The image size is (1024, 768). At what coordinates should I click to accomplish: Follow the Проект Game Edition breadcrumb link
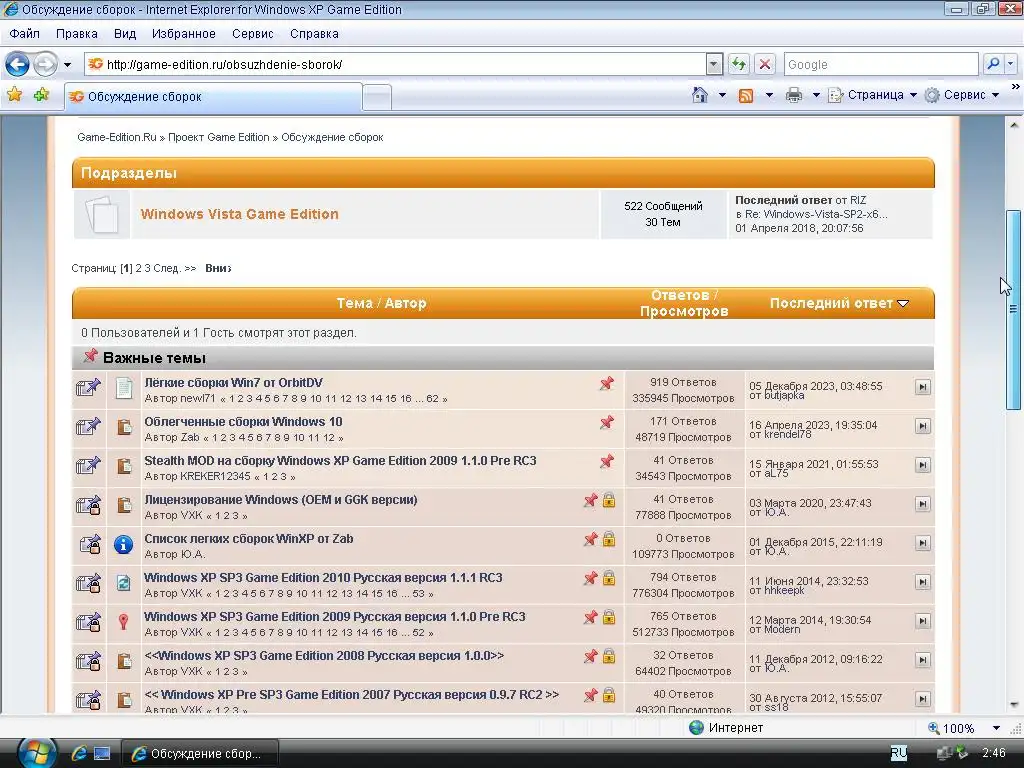219,137
